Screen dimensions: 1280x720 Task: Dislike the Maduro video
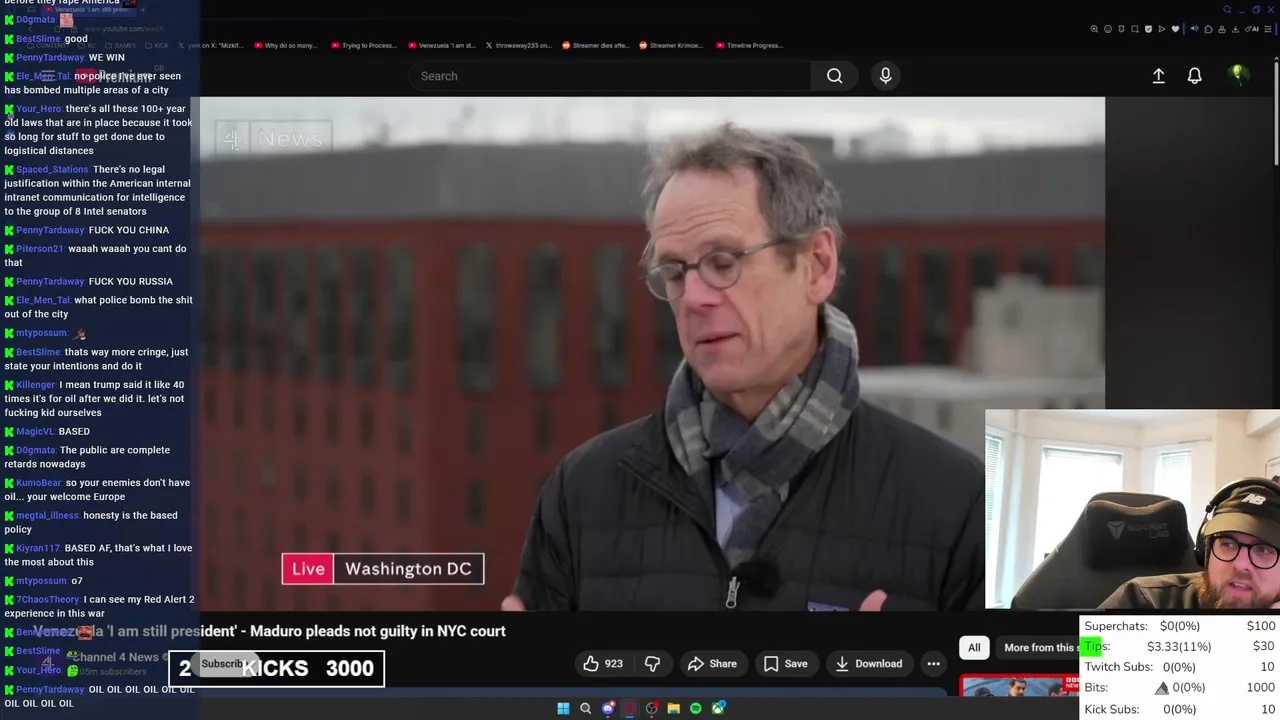pyautogui.click(x=652, y=663)
